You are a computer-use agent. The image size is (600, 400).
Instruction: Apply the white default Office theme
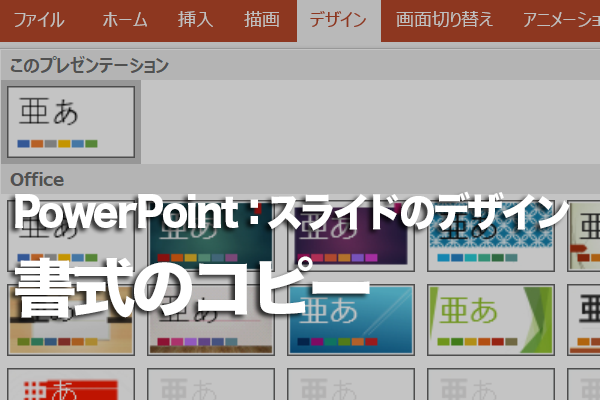pyautogui.click(x=71, y=236)
